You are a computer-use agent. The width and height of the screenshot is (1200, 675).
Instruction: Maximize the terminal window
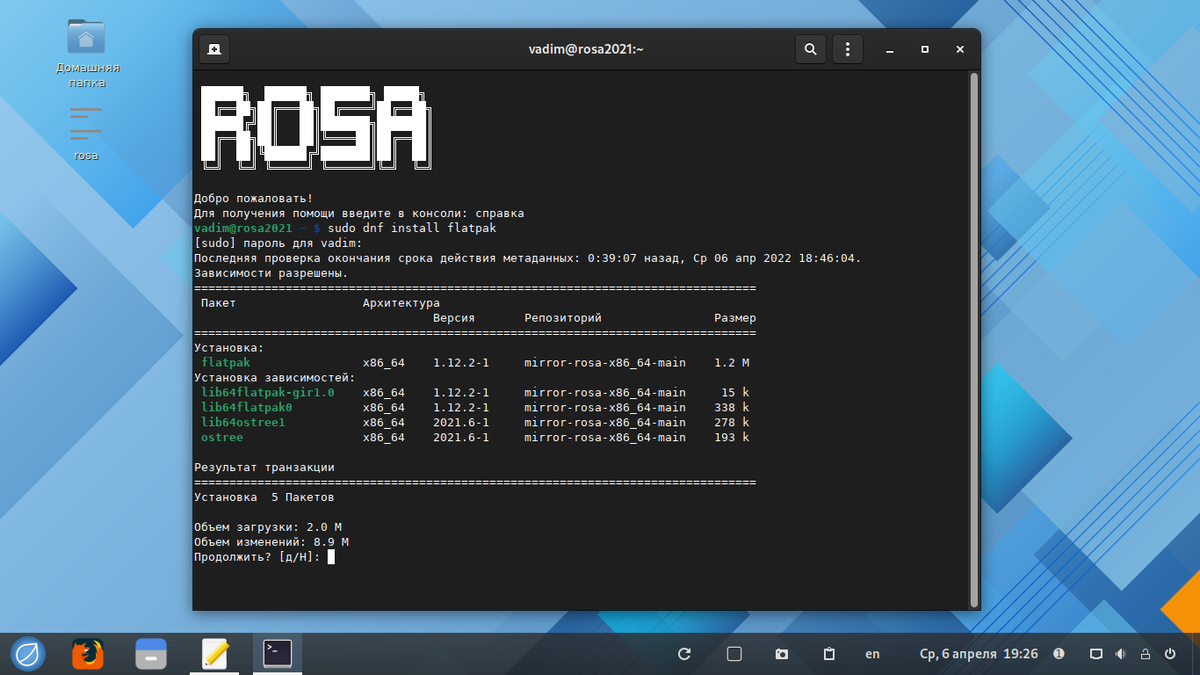tap(925, 49)
